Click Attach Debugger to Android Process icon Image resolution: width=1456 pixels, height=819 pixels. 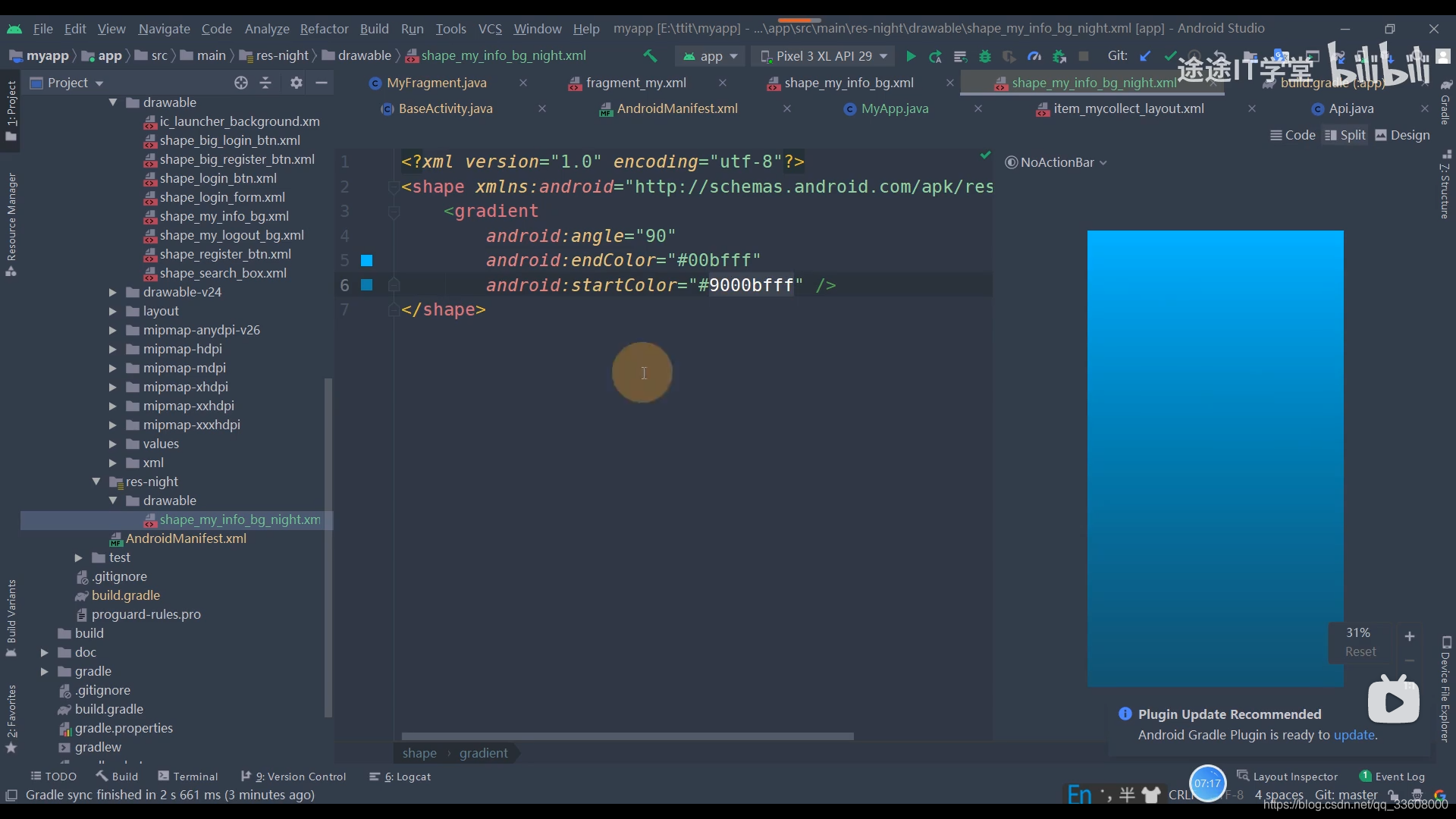(1059, 56)
